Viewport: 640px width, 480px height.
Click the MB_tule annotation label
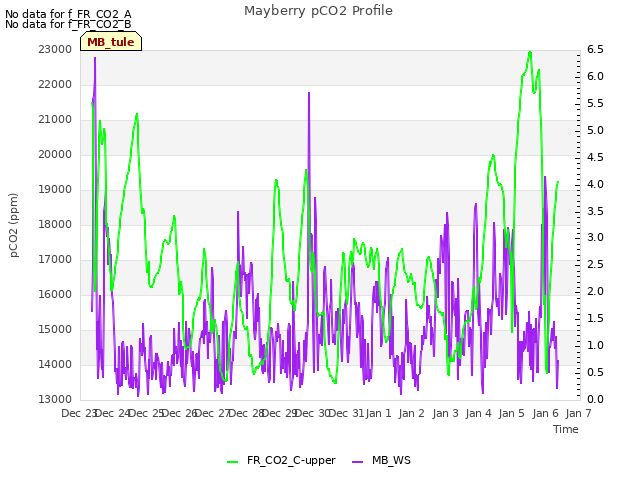111,42
